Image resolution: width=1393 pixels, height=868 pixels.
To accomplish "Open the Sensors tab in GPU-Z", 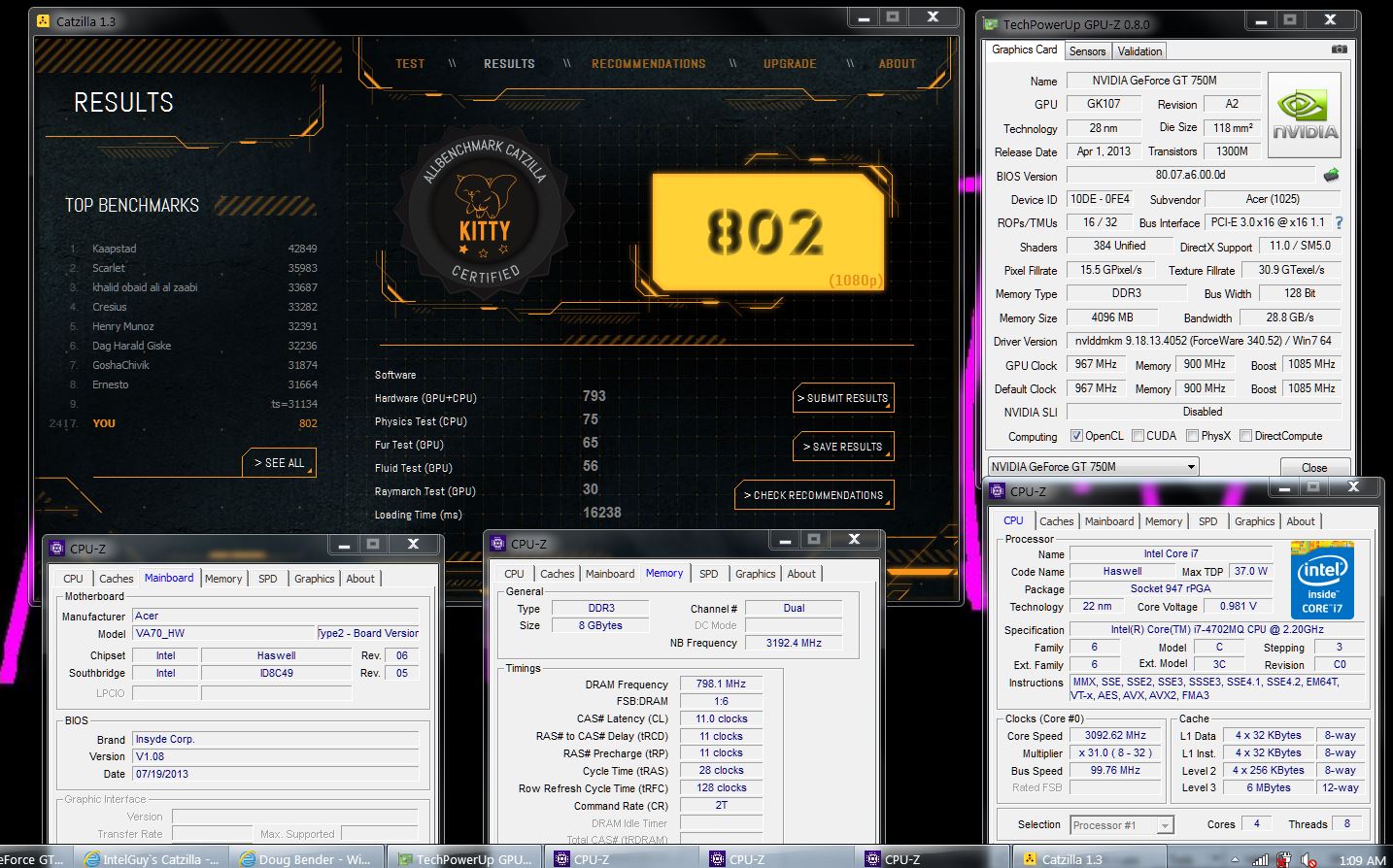I will tap(1087, 51).
